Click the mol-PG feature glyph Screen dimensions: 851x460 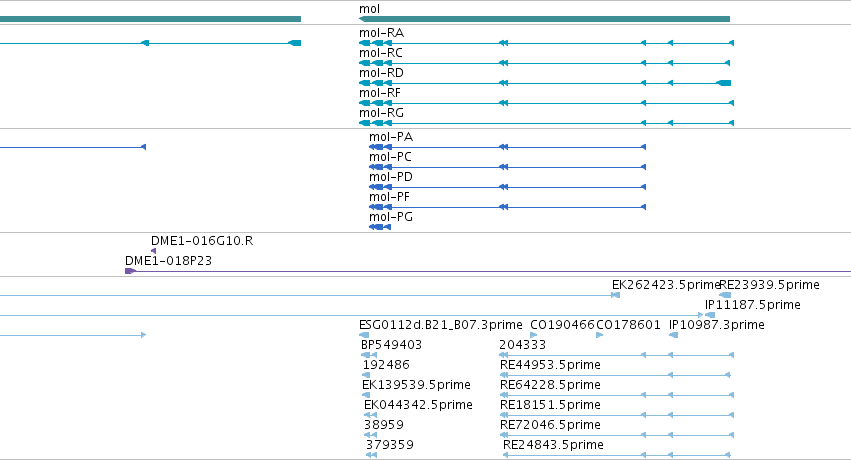point(380,227)
